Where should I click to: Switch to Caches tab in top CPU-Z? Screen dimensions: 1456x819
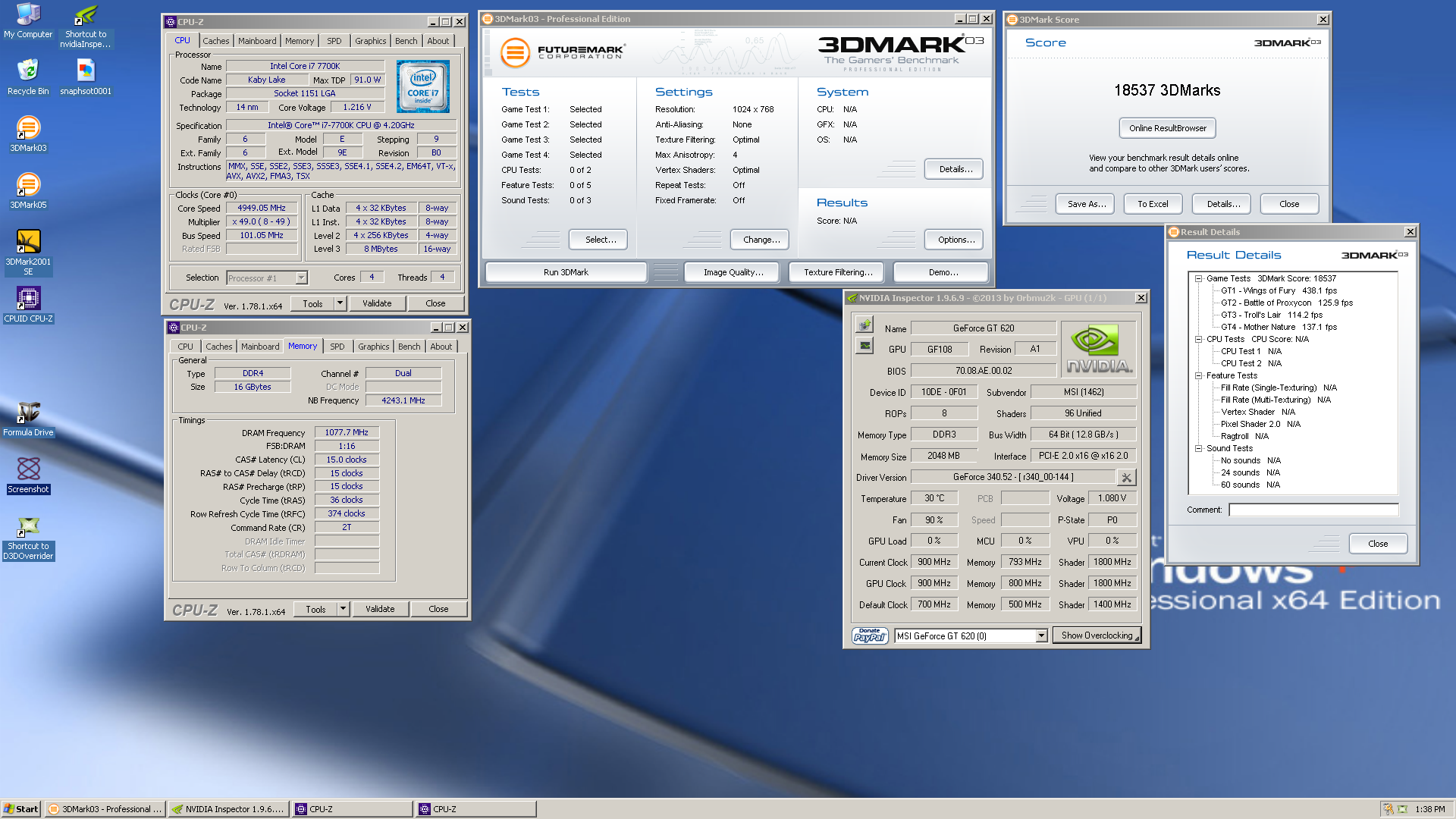coord(215,41)
